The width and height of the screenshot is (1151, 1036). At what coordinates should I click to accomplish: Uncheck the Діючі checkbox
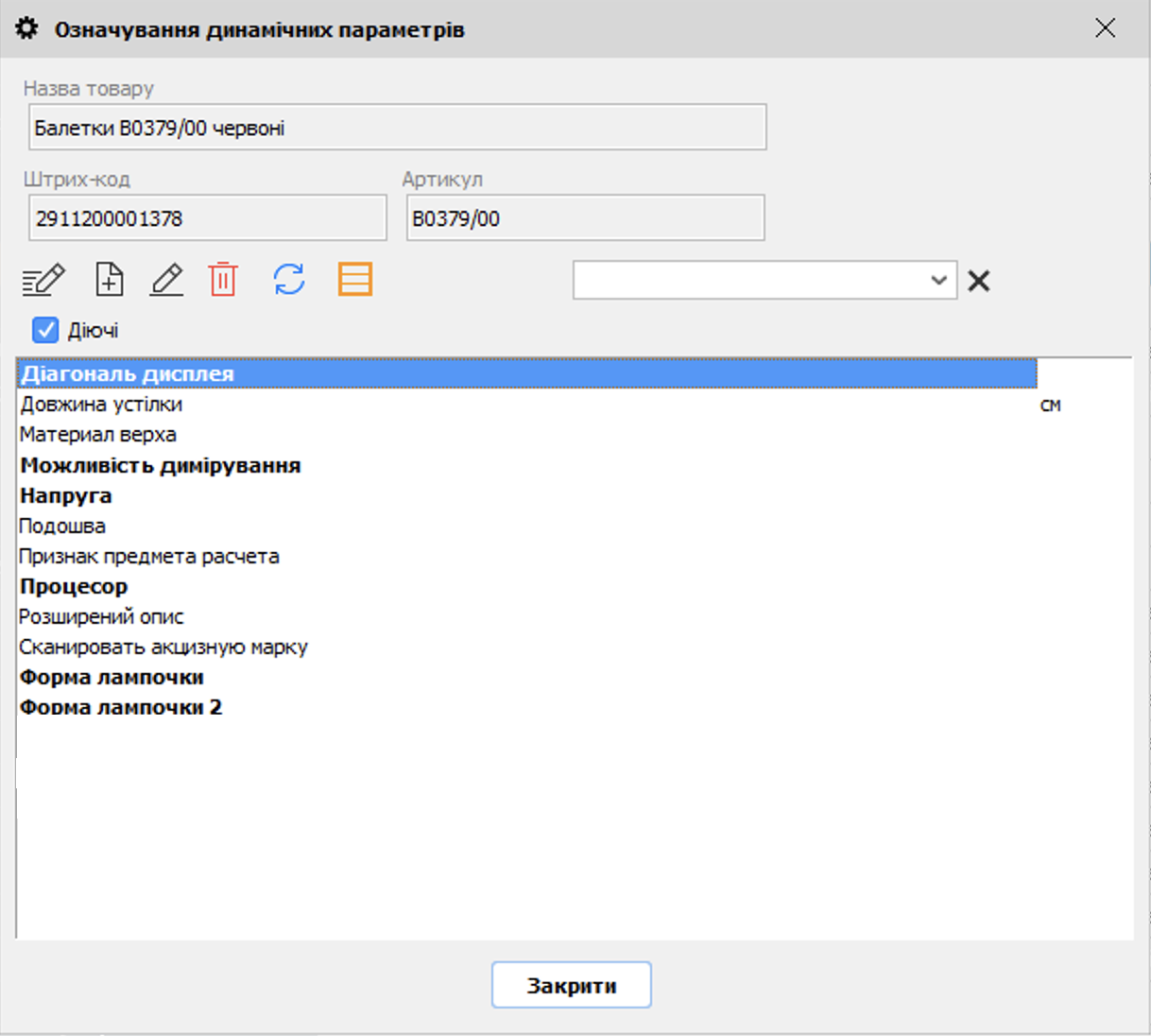[45, 330]
